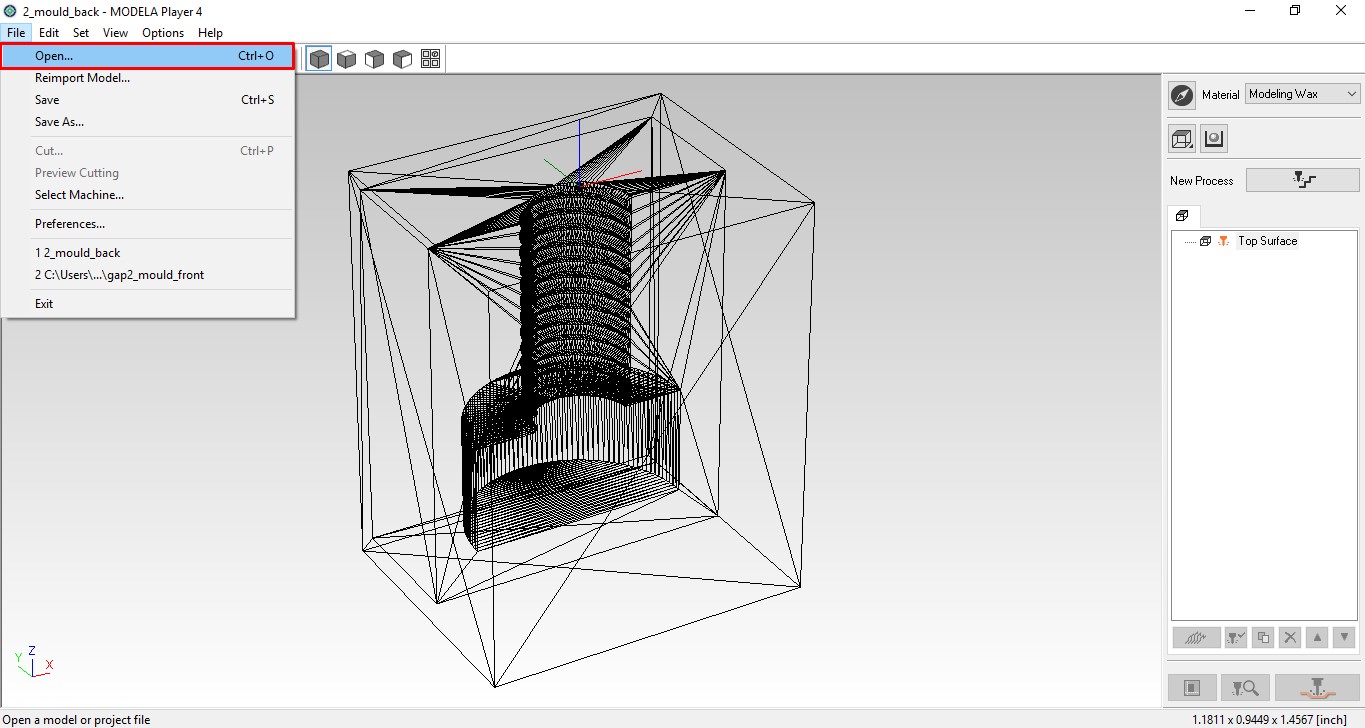Select the Top Surface tree item
This screenshot has height=728, width=1365.
(1267, 241)
